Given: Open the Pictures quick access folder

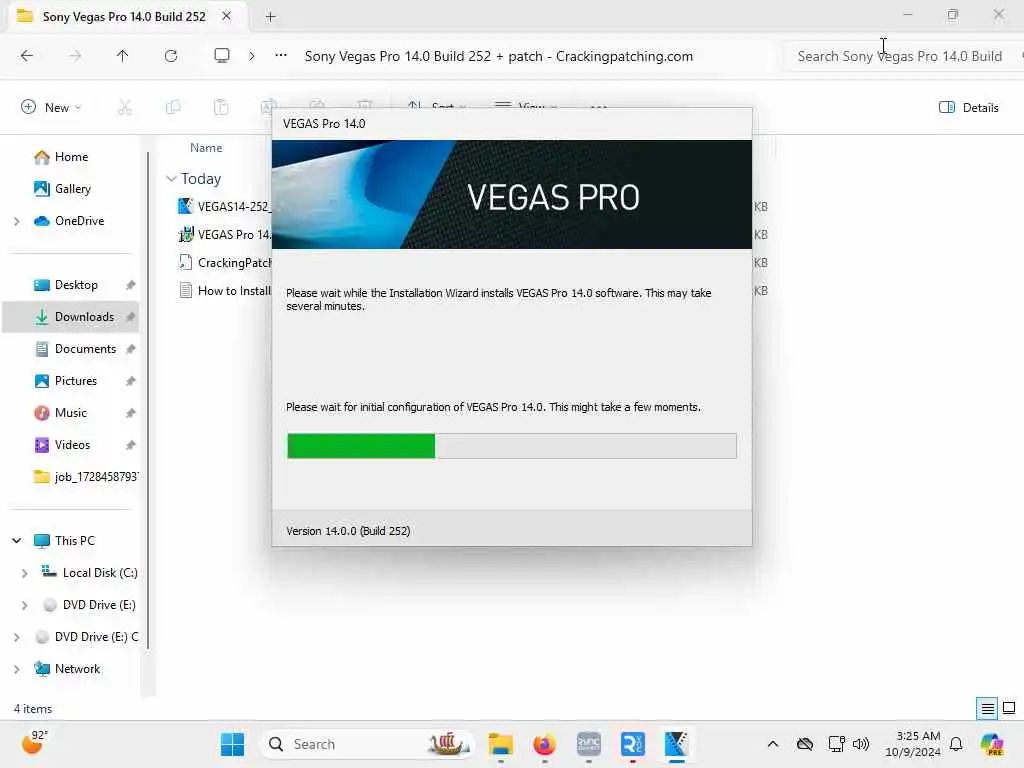Looking at the screenshot, I should click(76, 381).
